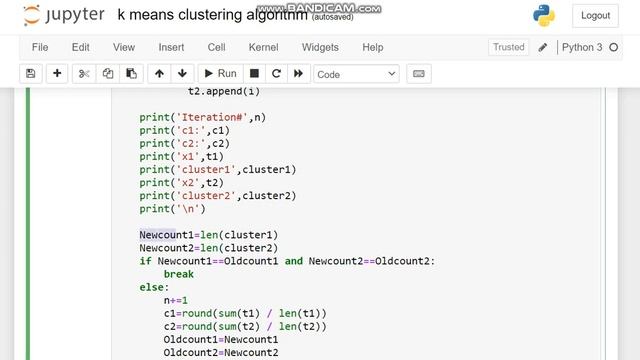Click the c1=round(sum(t1) / len(t1)) line

[x=245, y=313]
